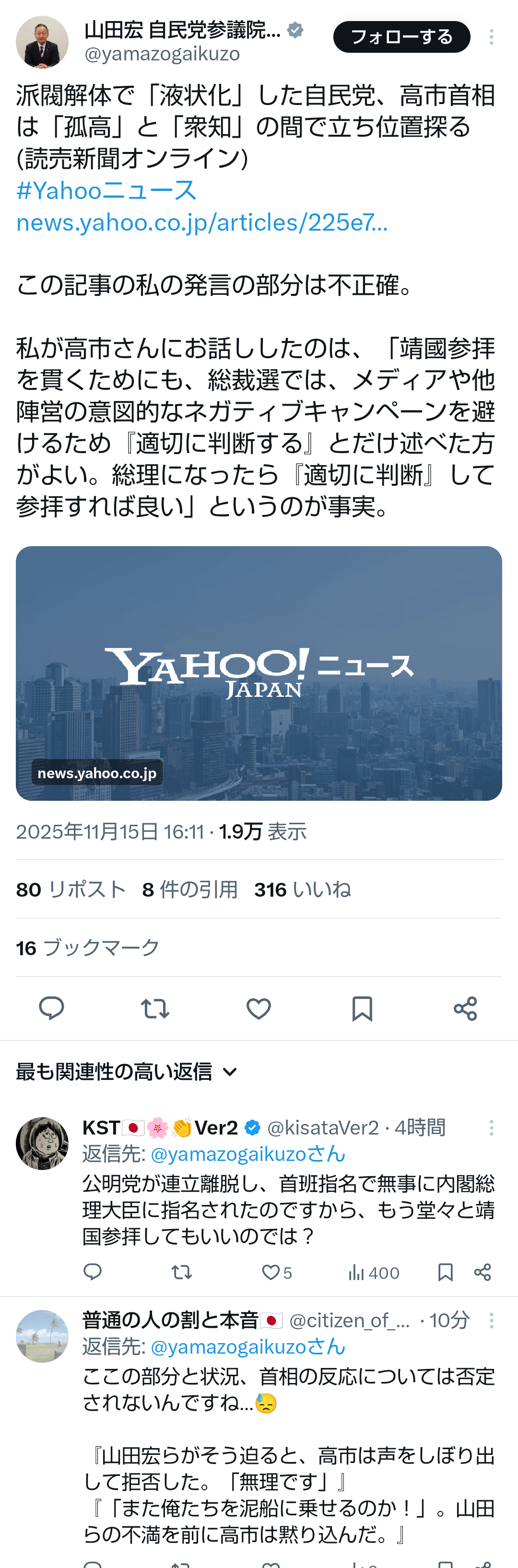This screenshot has height=1568, width=518.
Task: View analytics of KST Ver2 reply
Action: pyautogui.click(x=373, y=1273)
